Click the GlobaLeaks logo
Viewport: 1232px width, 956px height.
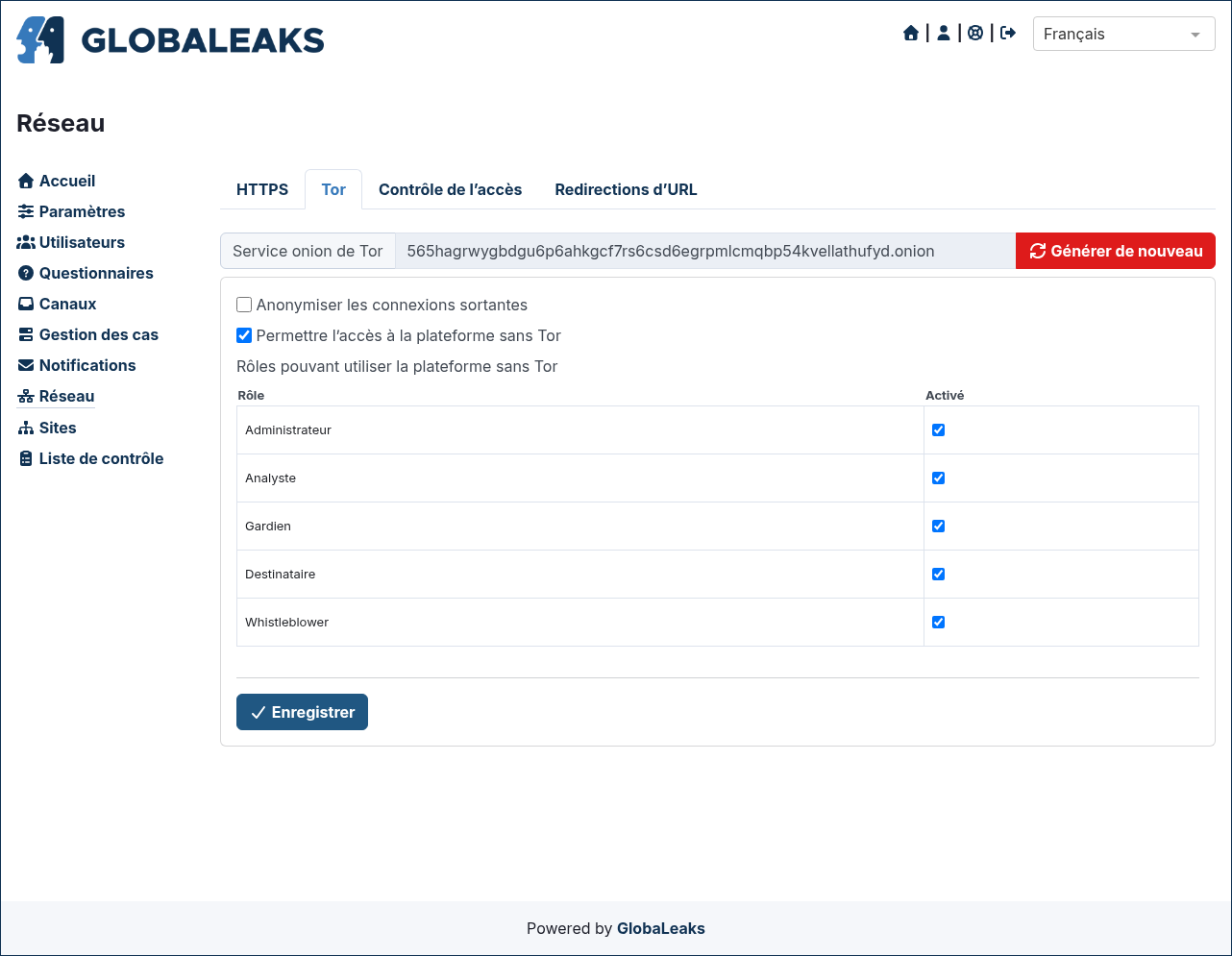tap(170, 40)
